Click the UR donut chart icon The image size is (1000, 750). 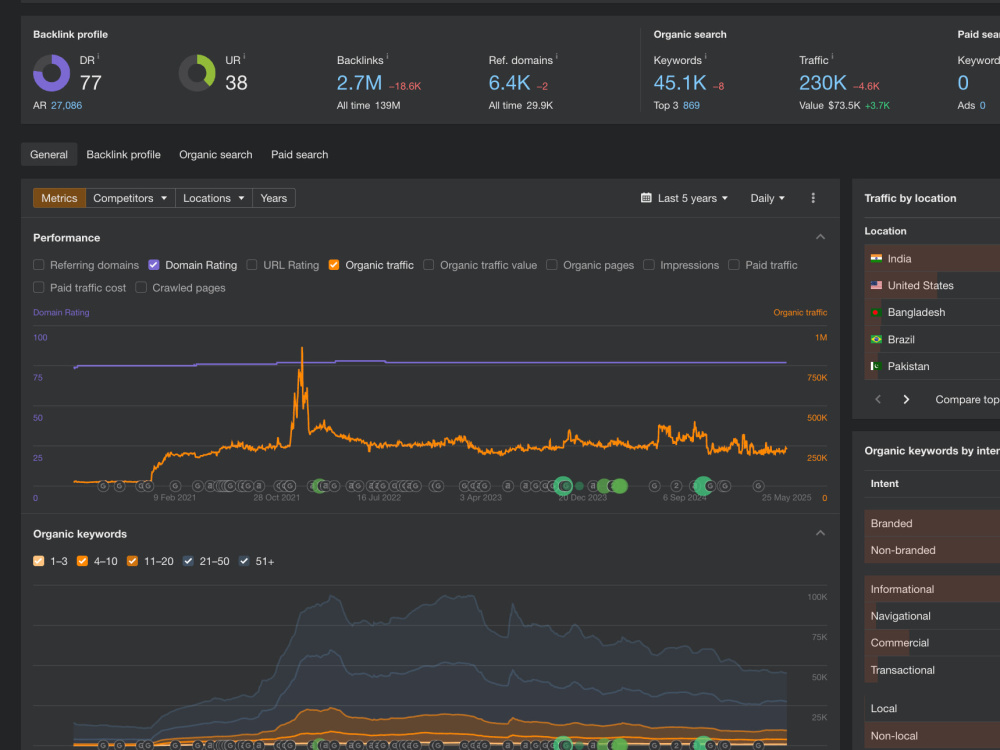coord(197,73)
